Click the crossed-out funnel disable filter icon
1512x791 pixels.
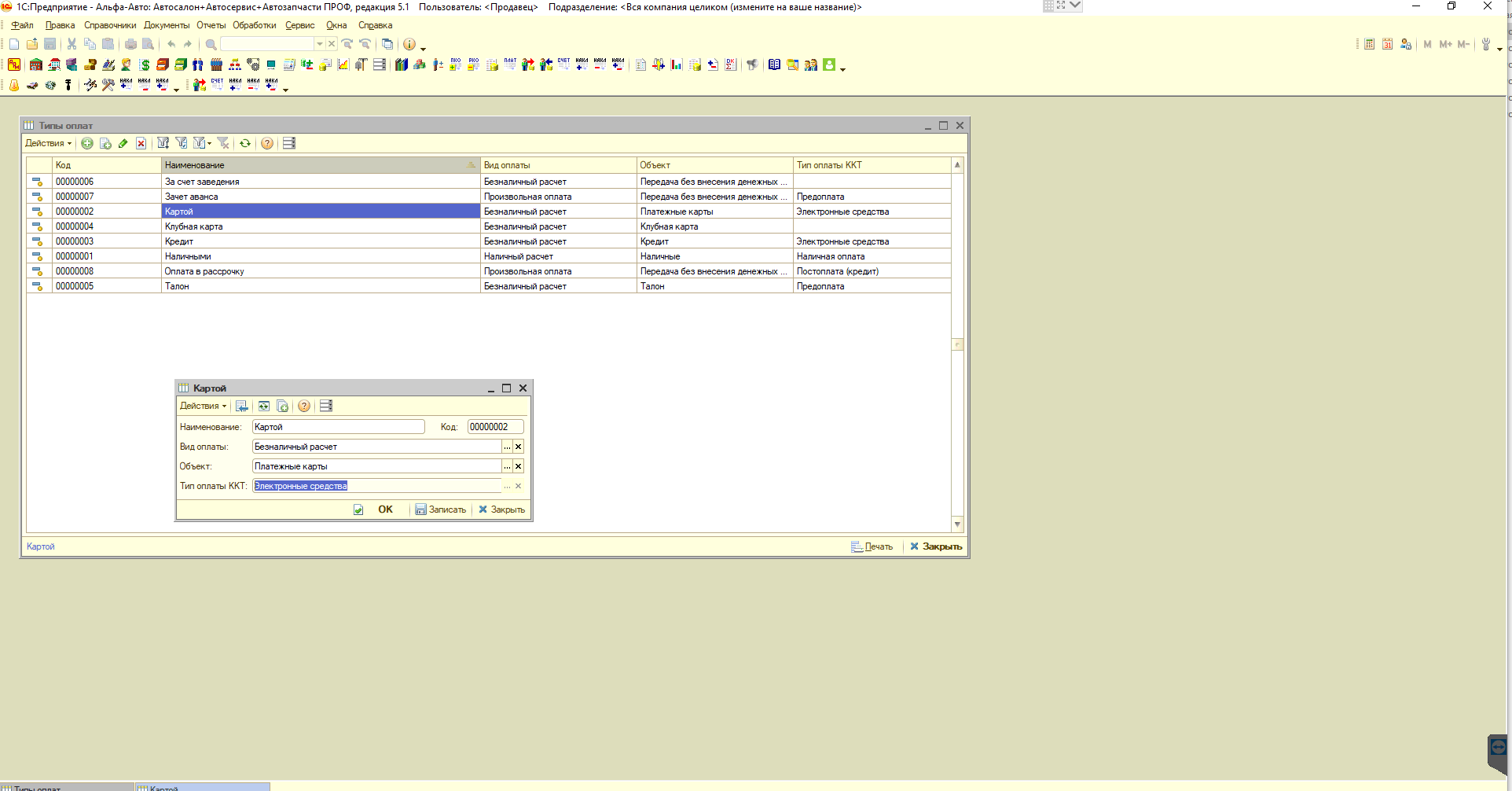point(223,143)
